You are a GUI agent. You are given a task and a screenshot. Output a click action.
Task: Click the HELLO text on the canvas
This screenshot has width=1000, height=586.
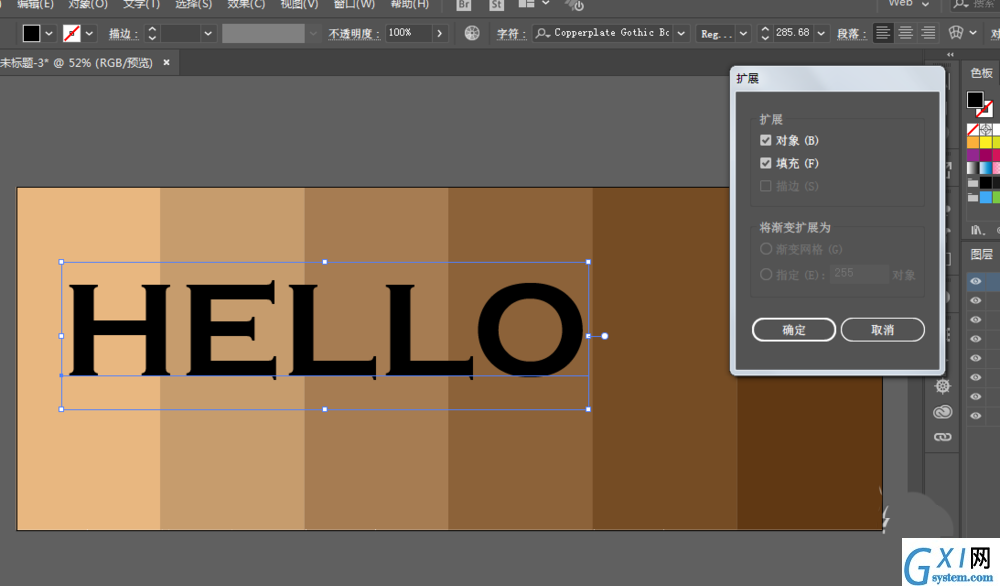click(325, 330)
